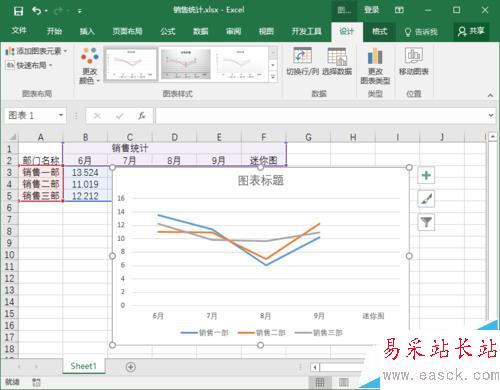Switch to Page Layout view
The height and width of the screenshot is (390, 500).
[344, 382]
